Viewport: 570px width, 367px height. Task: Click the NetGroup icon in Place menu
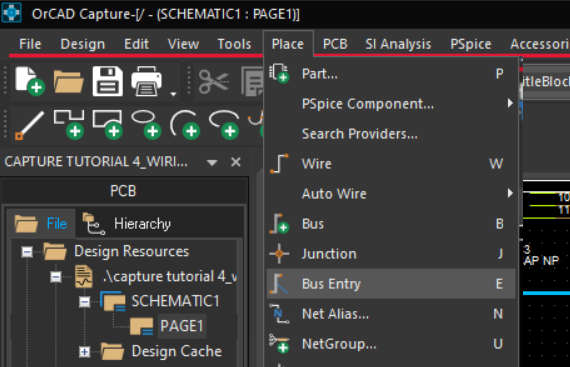(x=279, y=344)
